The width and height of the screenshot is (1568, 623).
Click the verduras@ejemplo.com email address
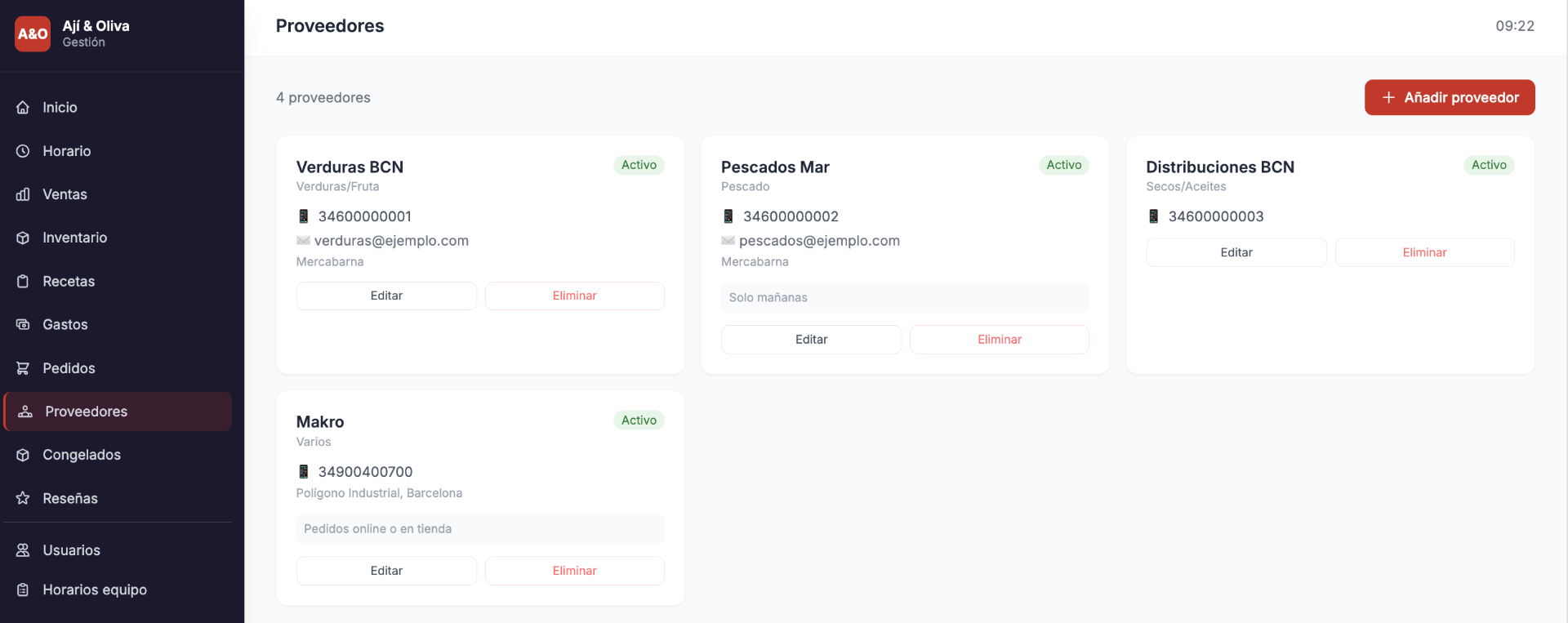tap(391, 241)
